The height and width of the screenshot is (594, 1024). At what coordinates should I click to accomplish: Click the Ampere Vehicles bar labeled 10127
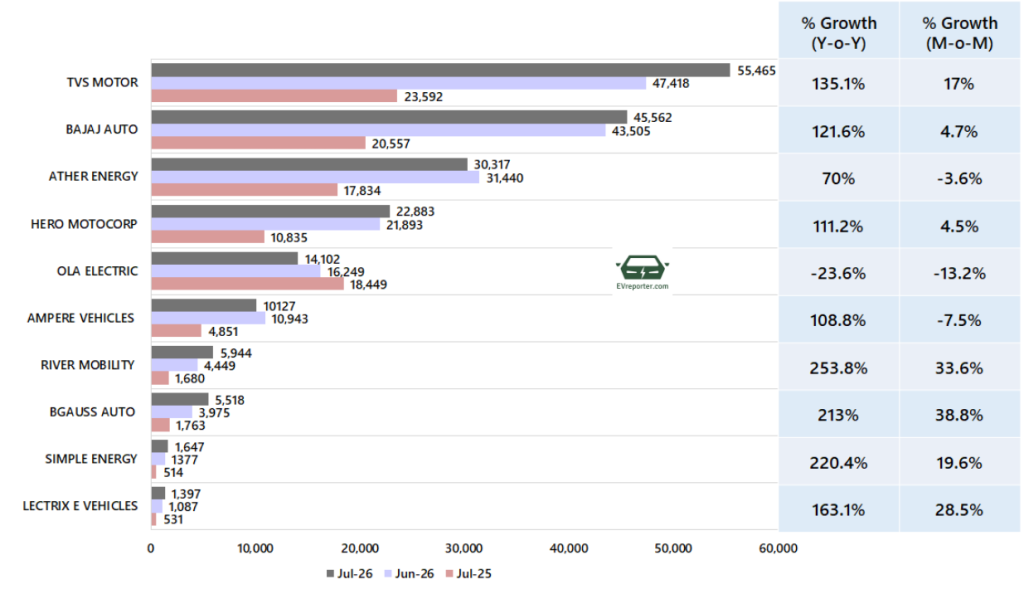pos(204,305)
